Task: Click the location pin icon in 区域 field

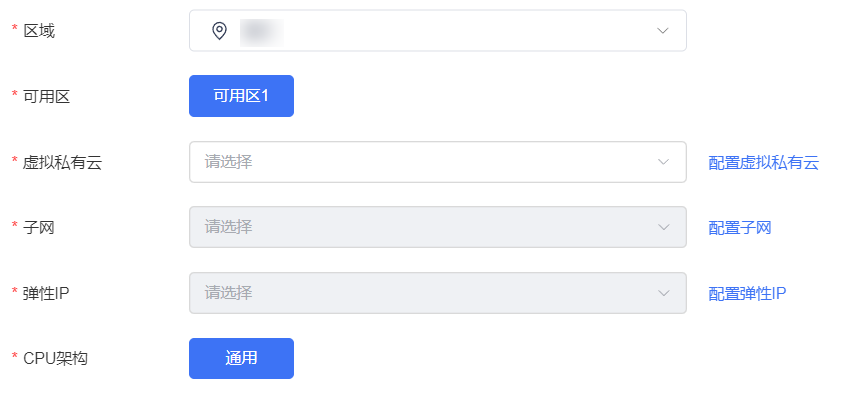Action: tap(219, 31)
